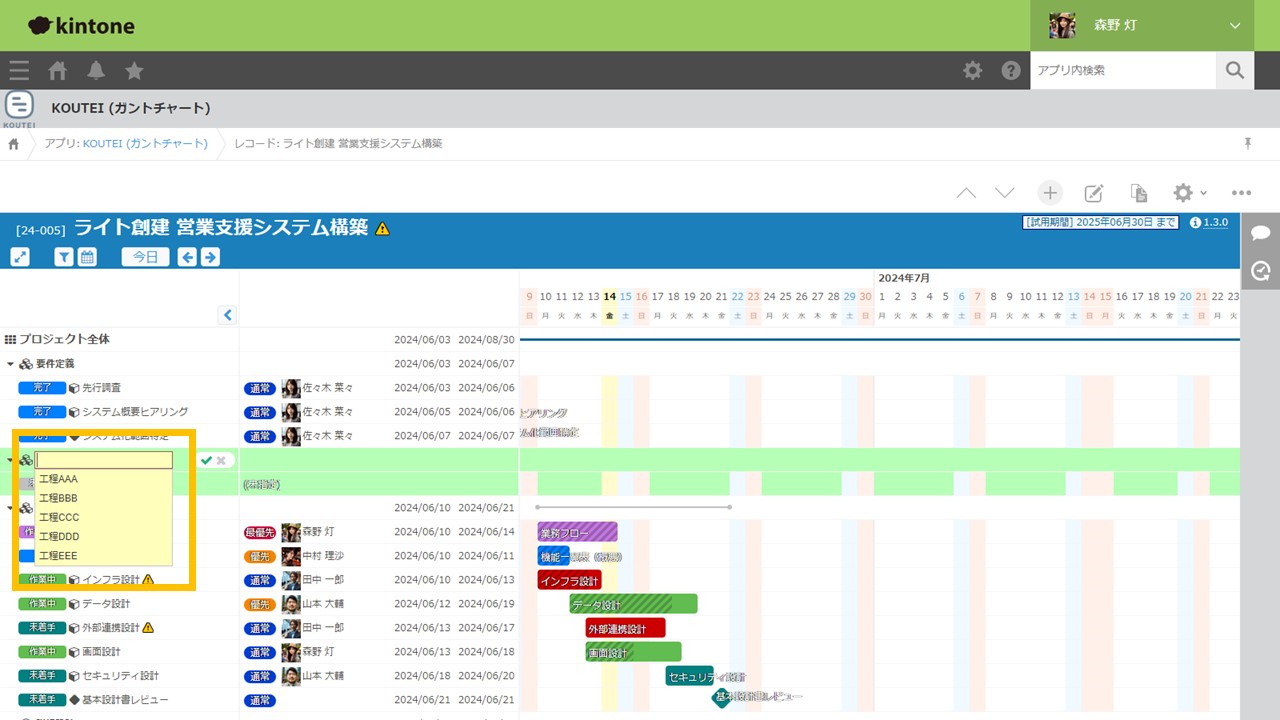This screenshot has width=1280, height=720.
Task: Expand Gantt chart to fullscreen
Action: [20, 257]
